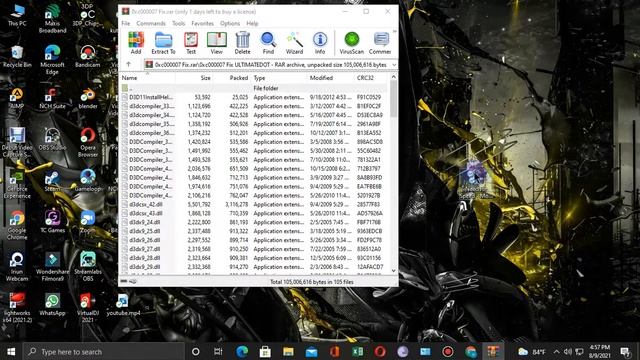Click the Windows Start button

coord(11,351)
